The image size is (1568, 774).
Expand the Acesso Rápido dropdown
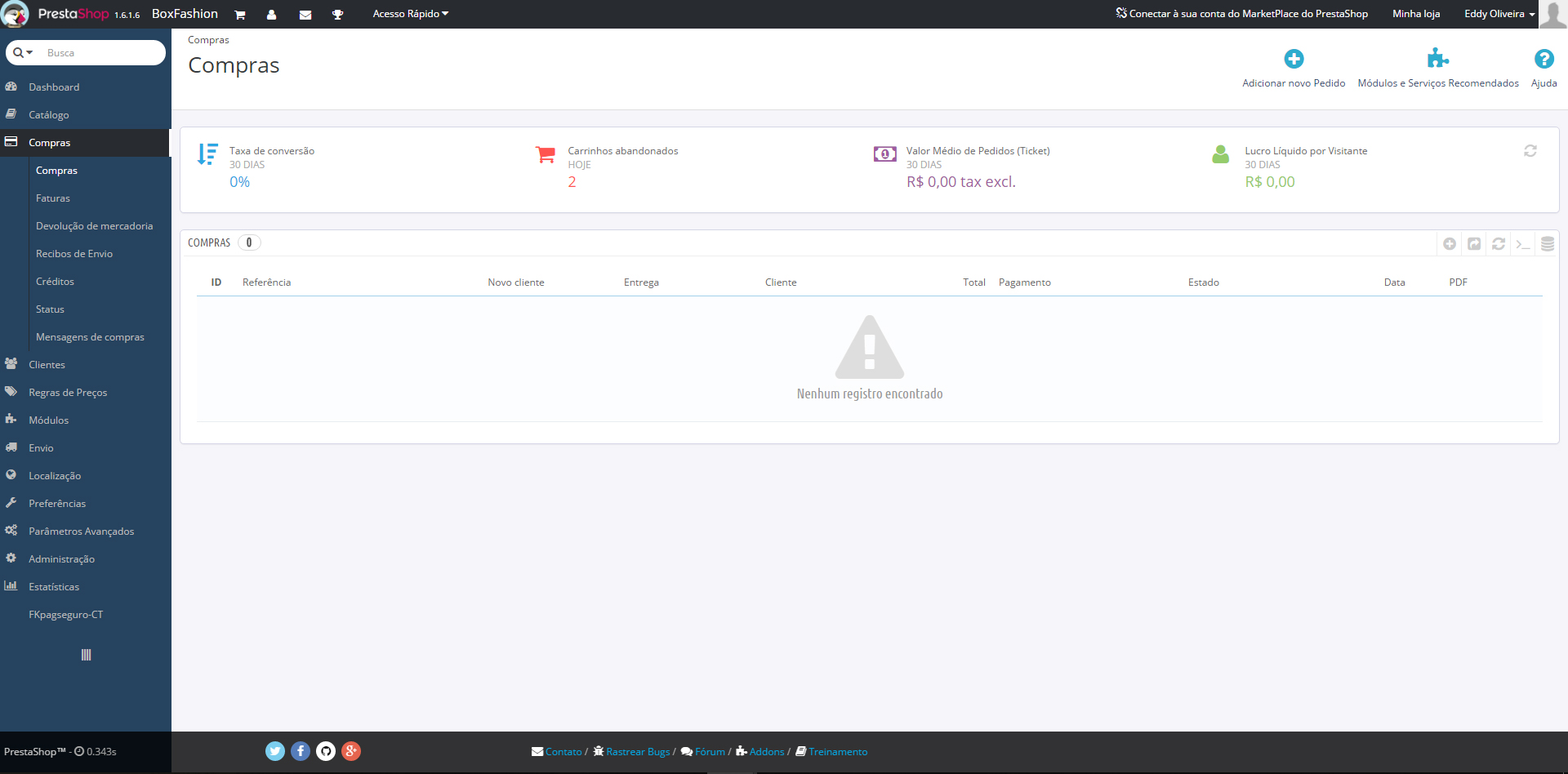tap(411, 14)
